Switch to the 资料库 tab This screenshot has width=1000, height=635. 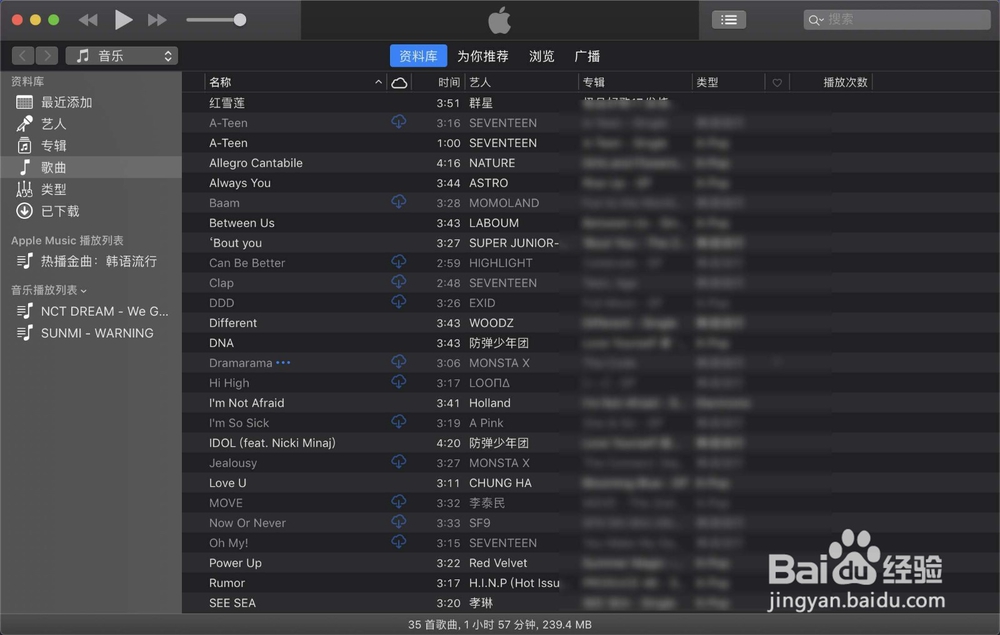418,55
